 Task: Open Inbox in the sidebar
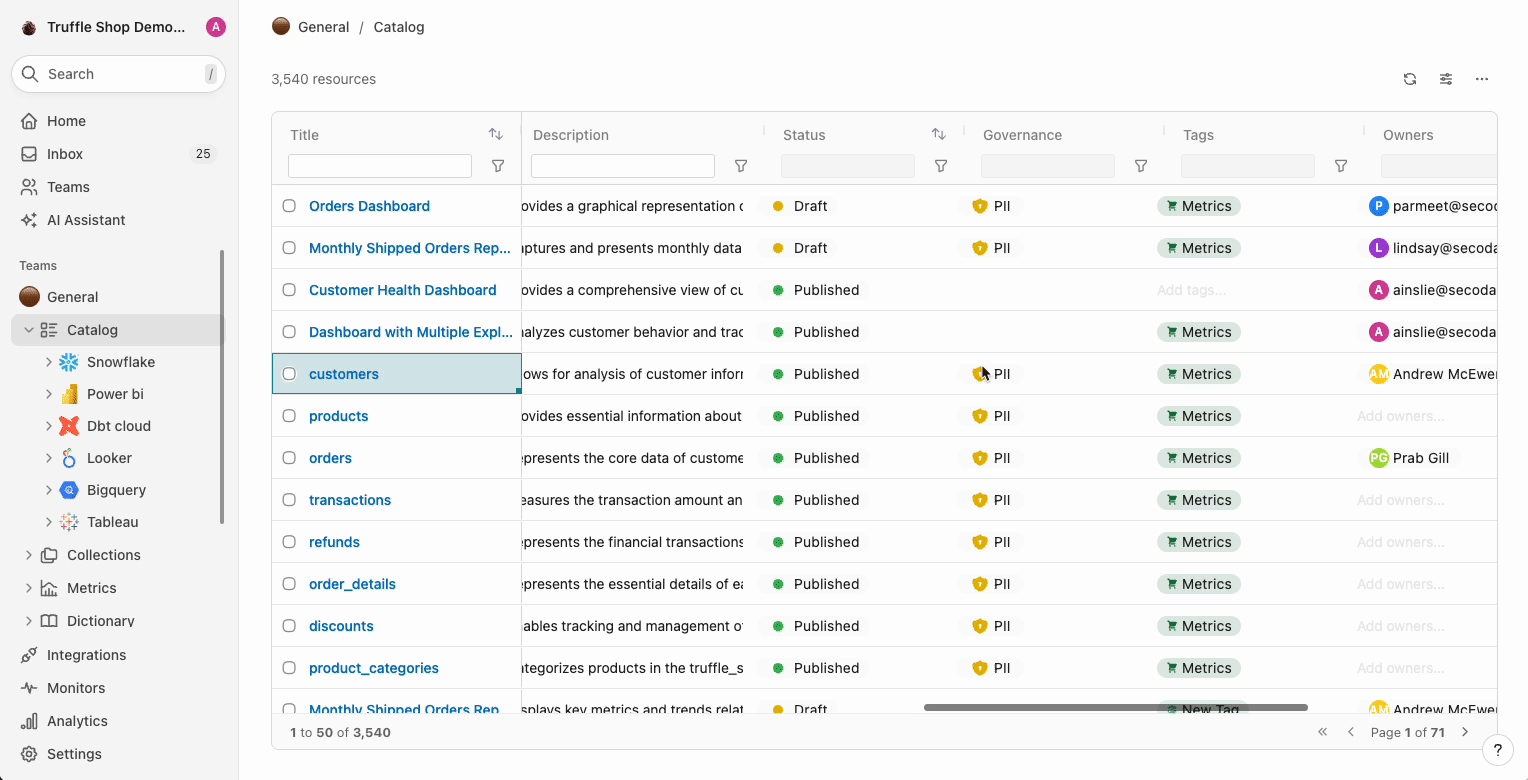(x=65, y=154)
